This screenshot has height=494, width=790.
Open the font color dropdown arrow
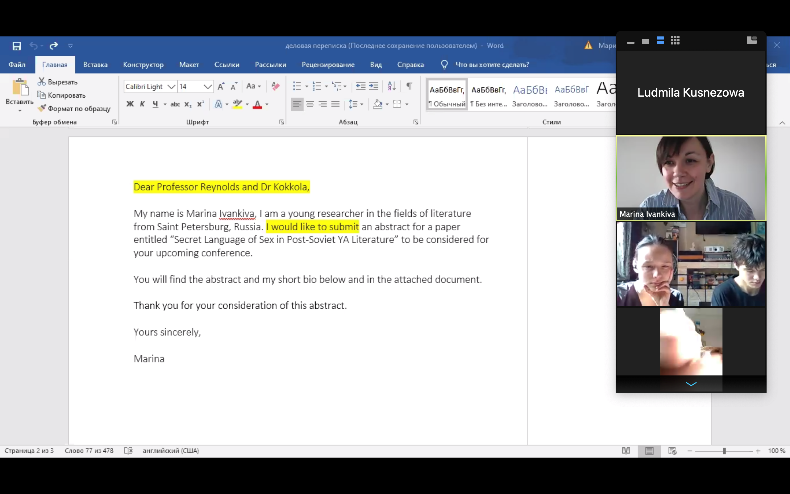pyautogui.click(x=267, y=104)
